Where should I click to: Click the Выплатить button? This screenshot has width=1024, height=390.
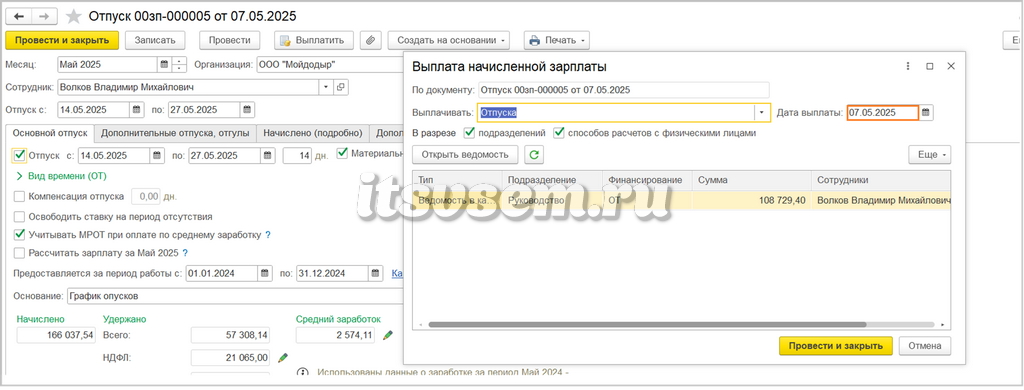pyautogui.click(x=313, y=40)
